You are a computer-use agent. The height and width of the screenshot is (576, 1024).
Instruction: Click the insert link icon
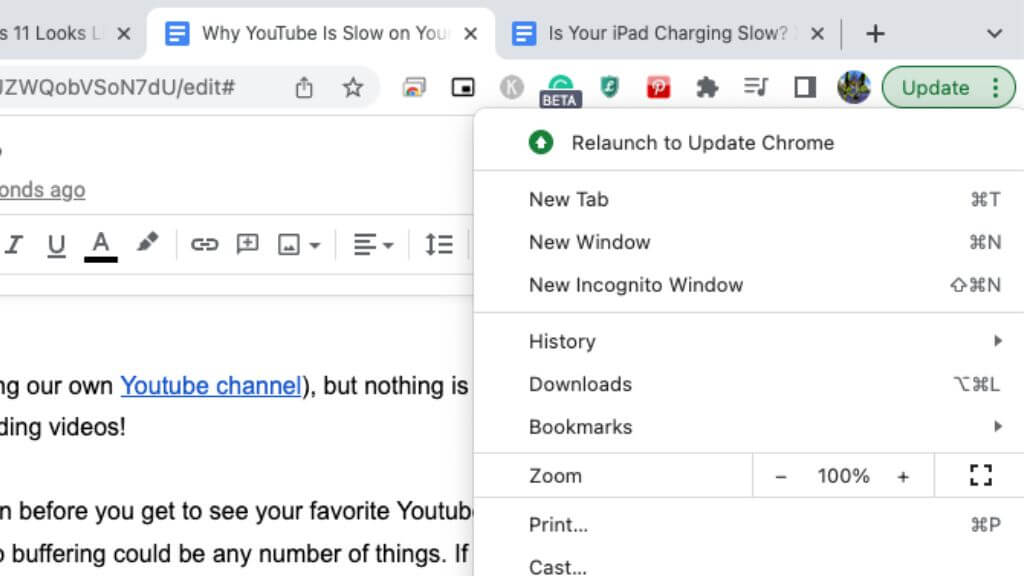coord(204,244)
